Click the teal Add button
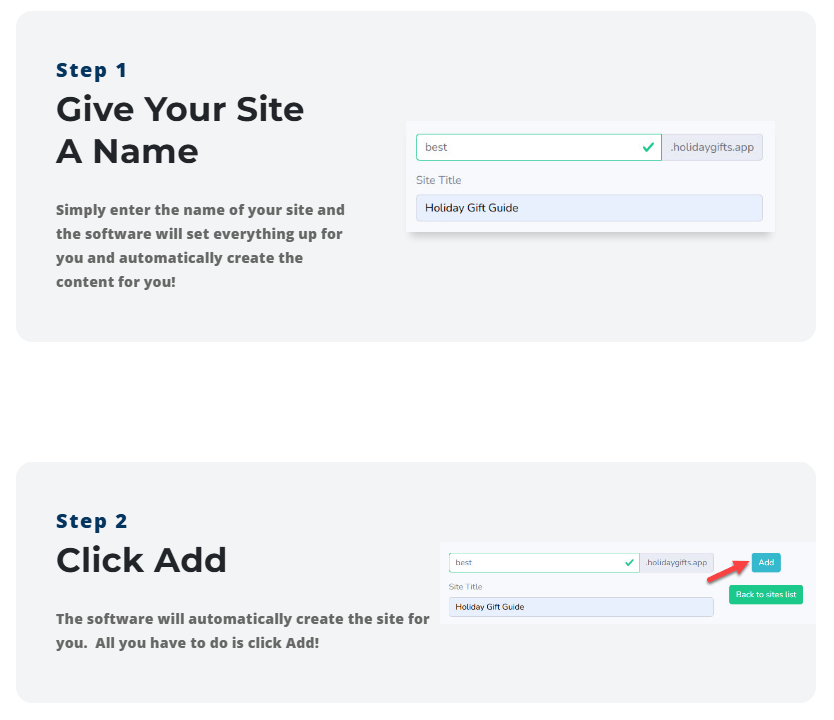The width and height of the screenshot is (834, 720). tap(766, 562)
